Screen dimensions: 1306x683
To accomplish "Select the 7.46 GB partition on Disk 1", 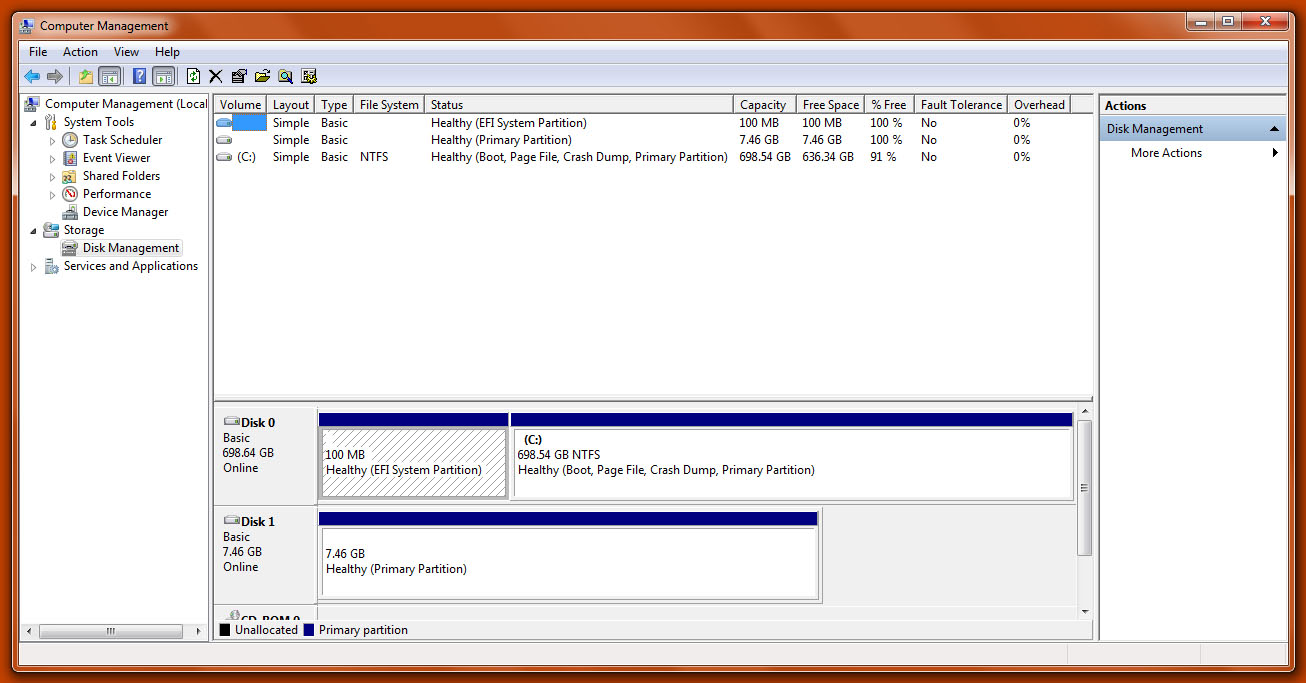I will pyautogui.click(x=568, y=563).
